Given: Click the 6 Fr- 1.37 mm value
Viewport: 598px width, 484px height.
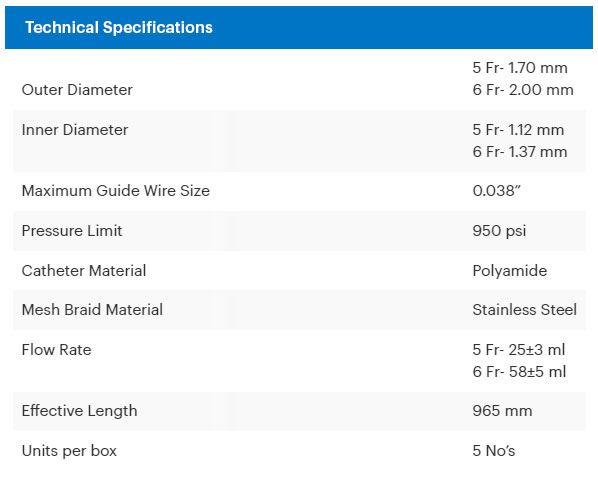Looking at the screenshot, I should (520, 152).
